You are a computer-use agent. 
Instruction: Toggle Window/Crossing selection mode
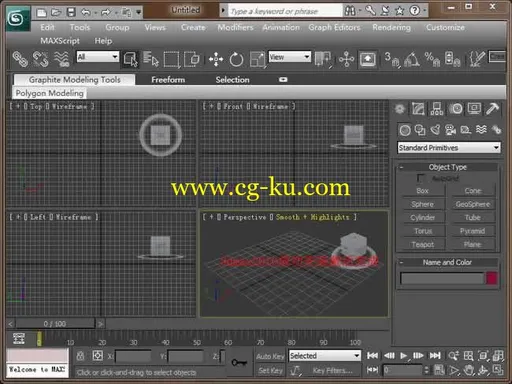(192, 59)
